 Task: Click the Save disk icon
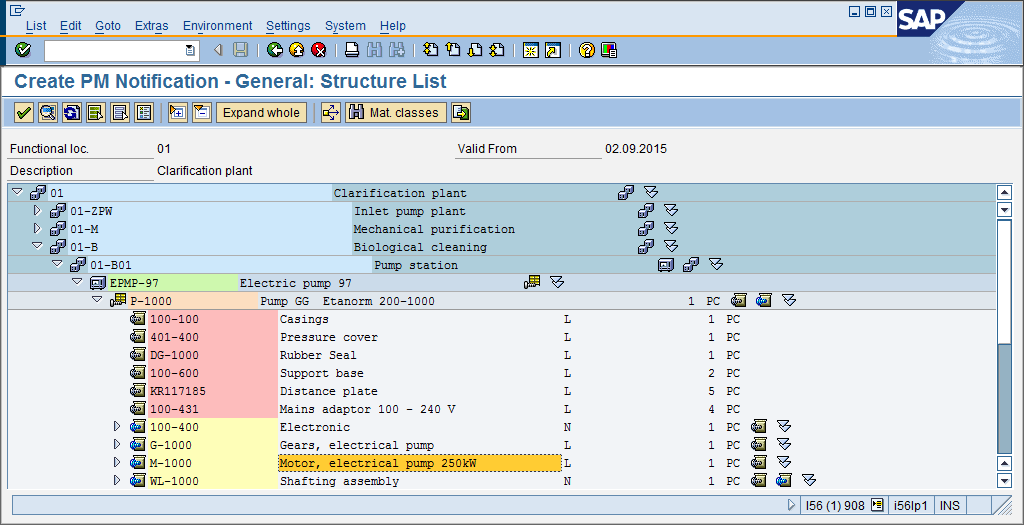240,50
